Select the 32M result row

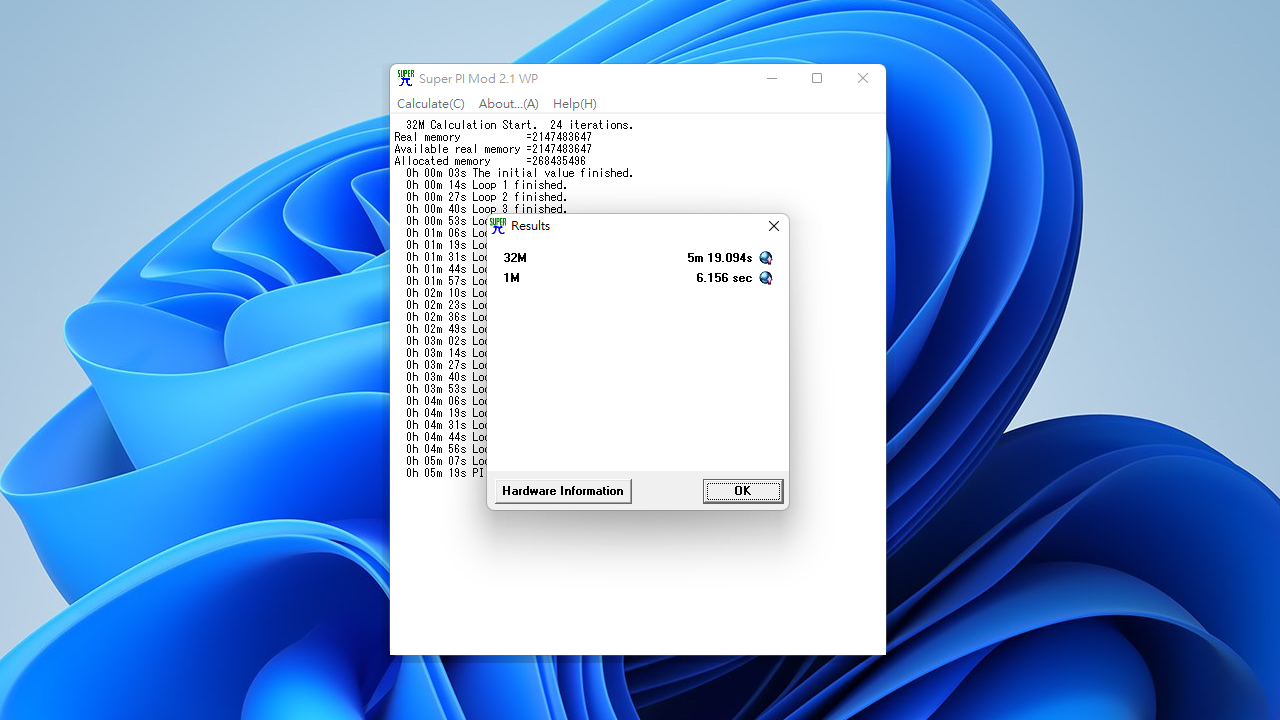tap(514, 257)
